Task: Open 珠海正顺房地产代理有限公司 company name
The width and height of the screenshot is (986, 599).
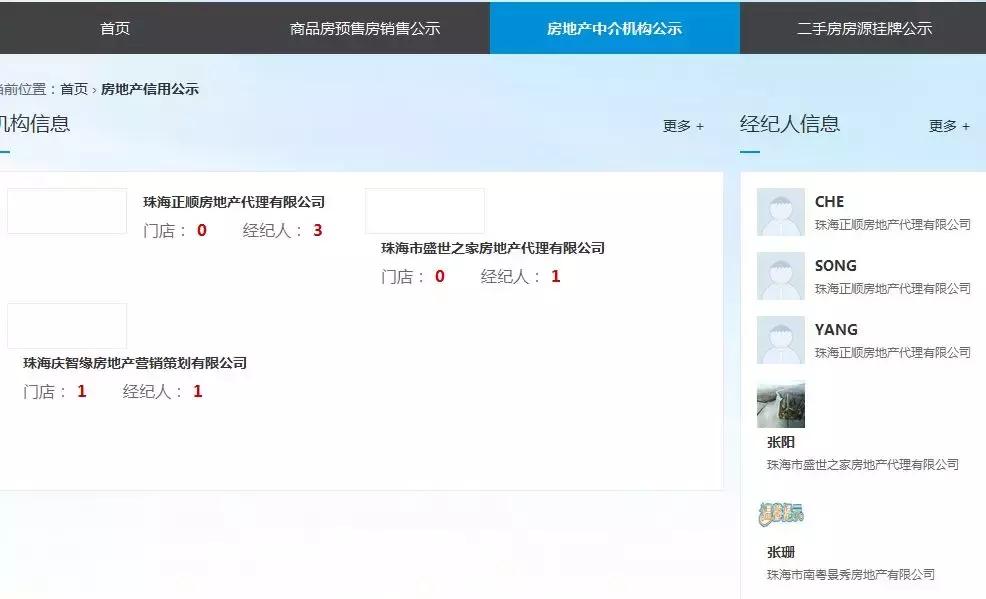Action: pyautogui.click(x=231, y=202)
